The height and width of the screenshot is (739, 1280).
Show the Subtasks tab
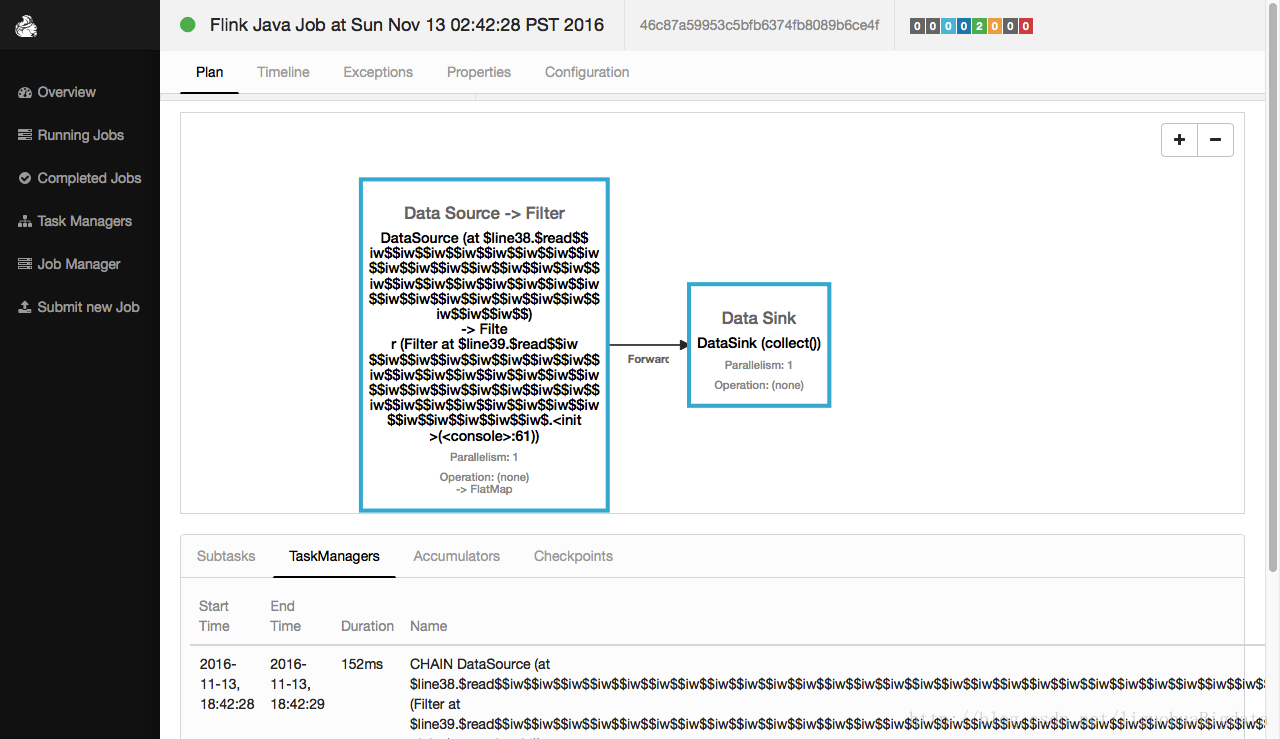coord(226,556)
